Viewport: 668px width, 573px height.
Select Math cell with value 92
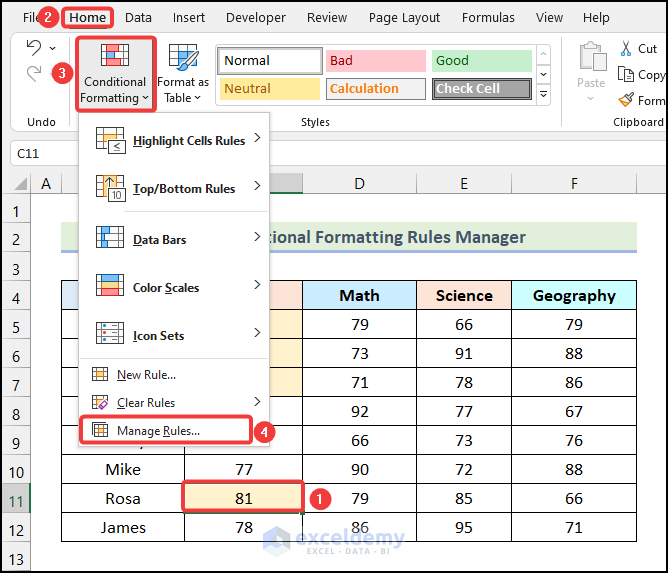tap(360, 411)
